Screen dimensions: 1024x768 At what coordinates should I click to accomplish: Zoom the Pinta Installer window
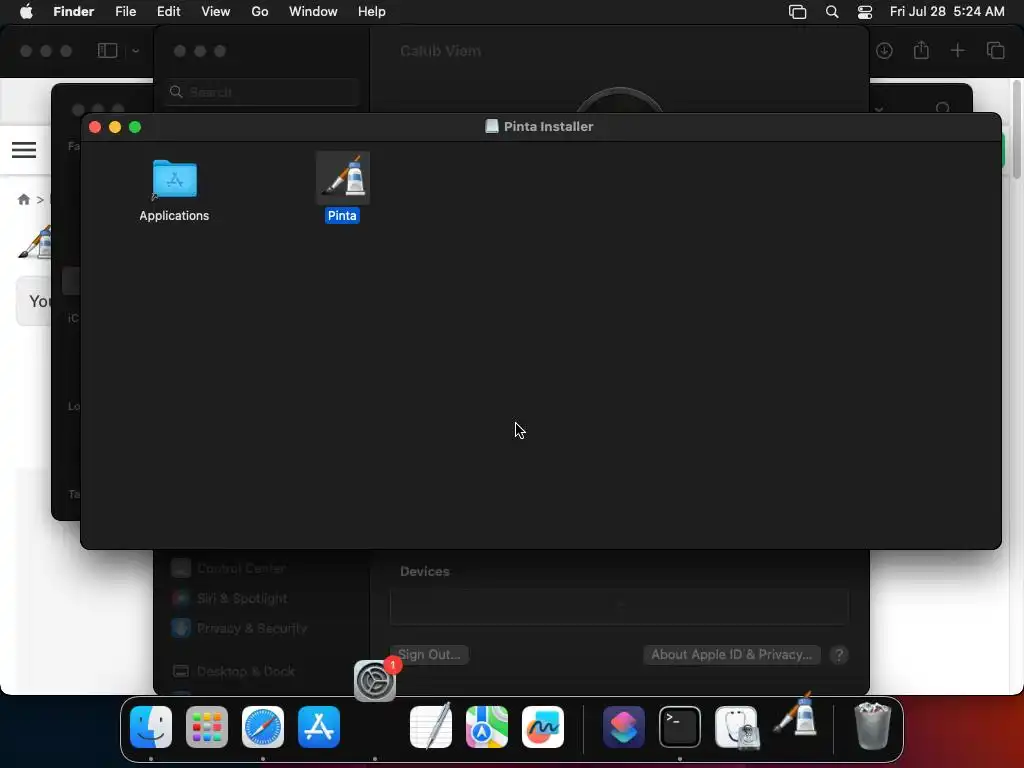135,127
